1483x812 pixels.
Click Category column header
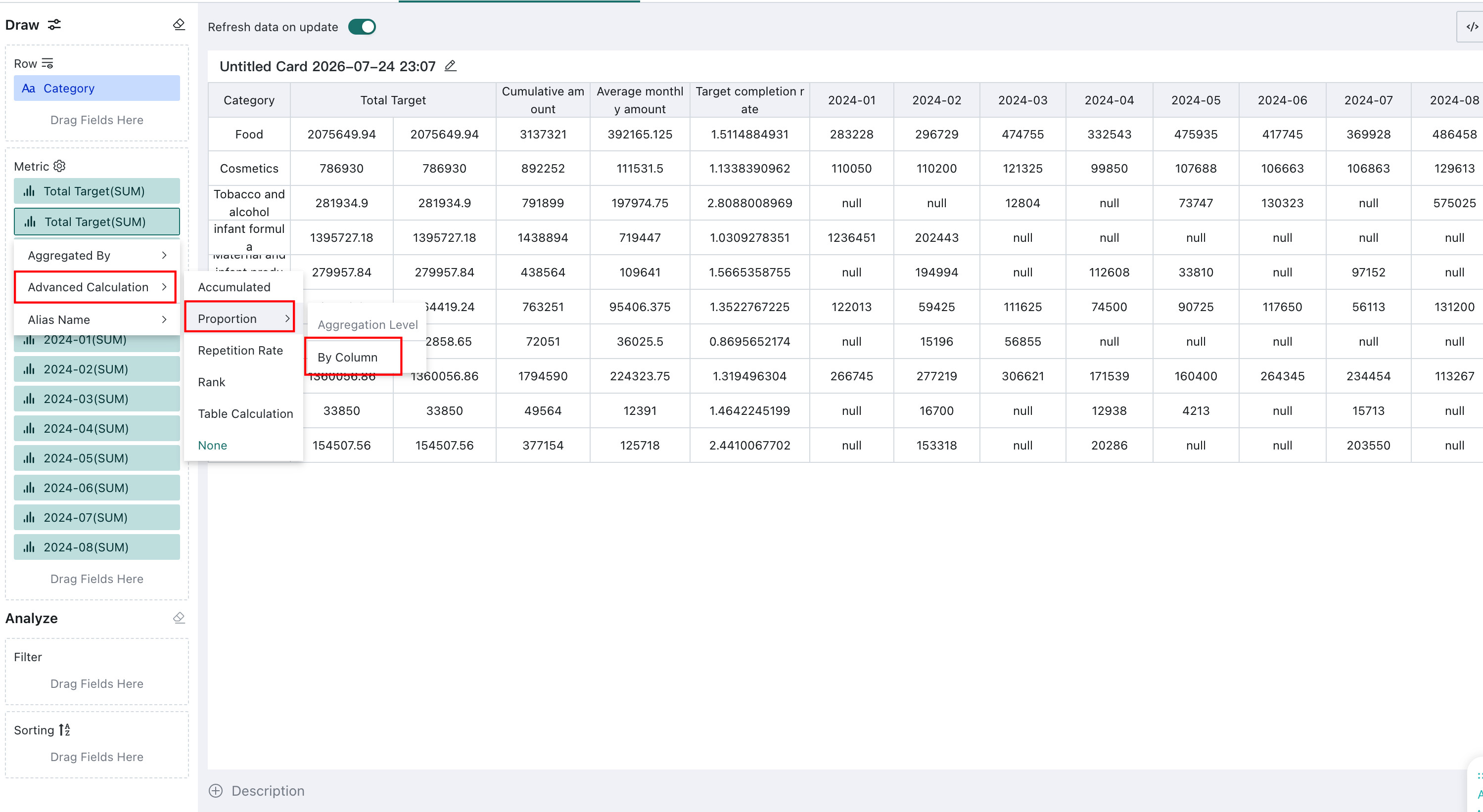point(249,100)
